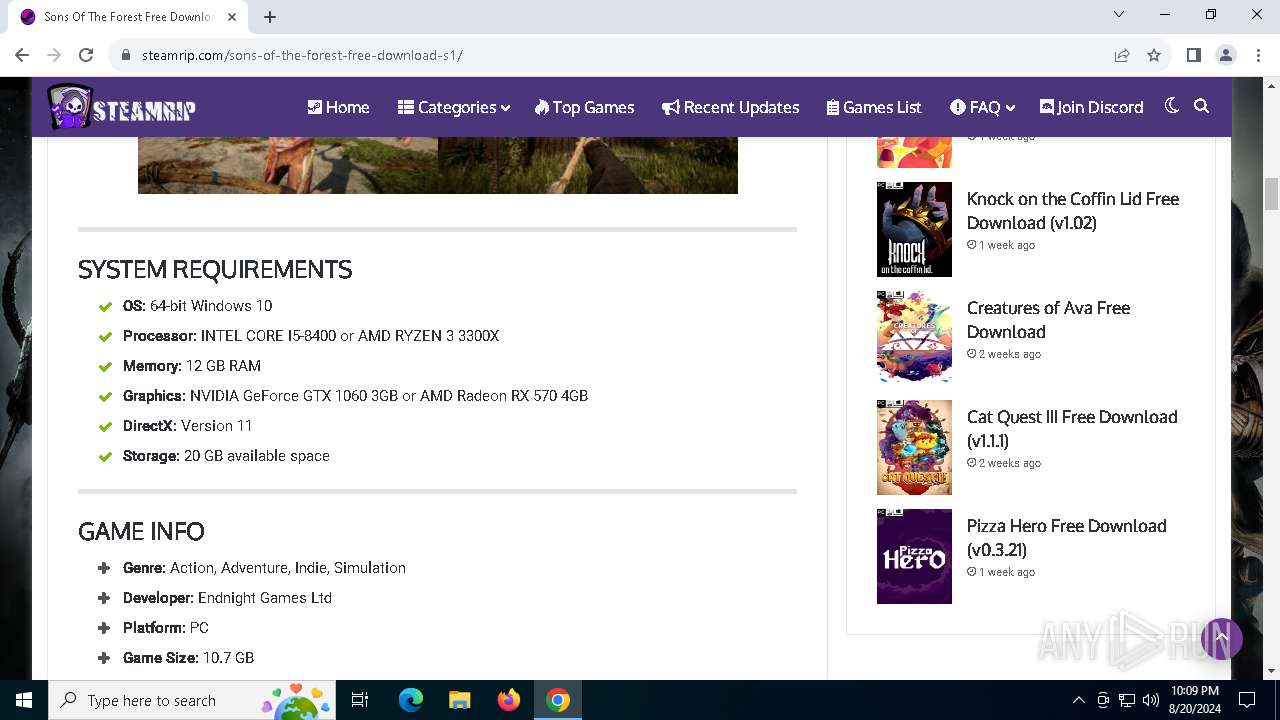Viewport: 1280px width, 720px height.
Task: Click the page vertical scrollbar thumb
Action: pos(1271,194)
